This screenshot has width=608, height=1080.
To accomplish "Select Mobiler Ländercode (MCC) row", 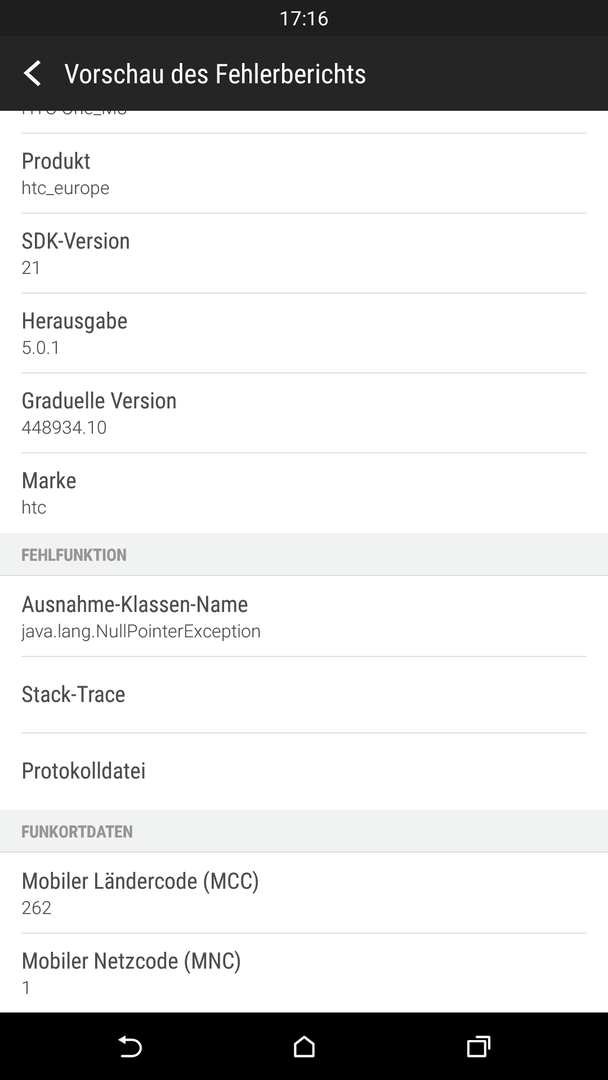I will pos(304,893).
